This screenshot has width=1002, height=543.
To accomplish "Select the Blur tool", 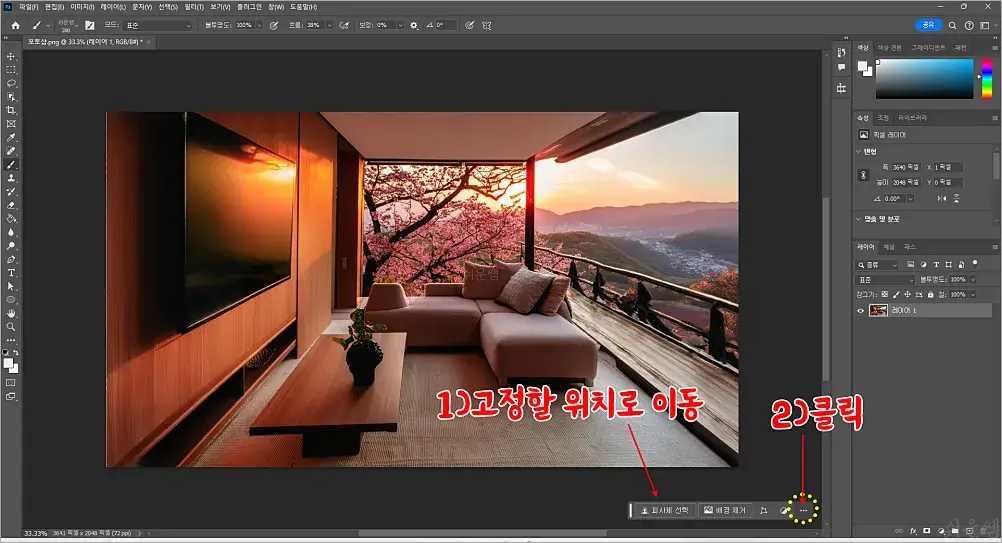I will tap(11, 232).
